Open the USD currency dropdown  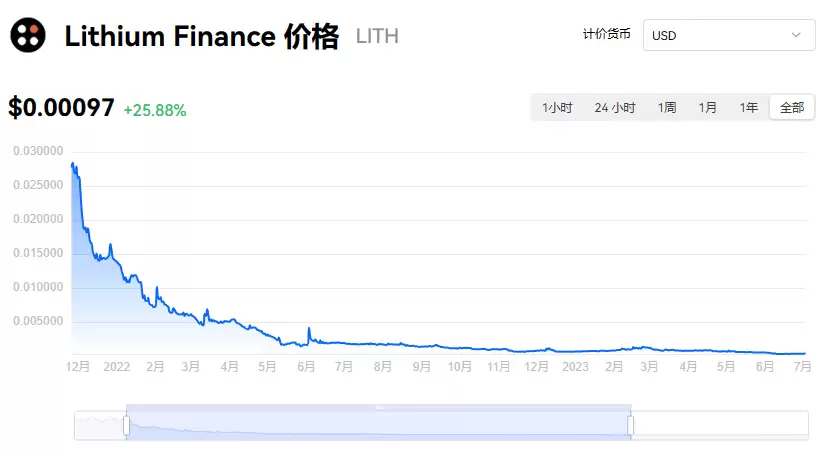click(x=728, y=35)
